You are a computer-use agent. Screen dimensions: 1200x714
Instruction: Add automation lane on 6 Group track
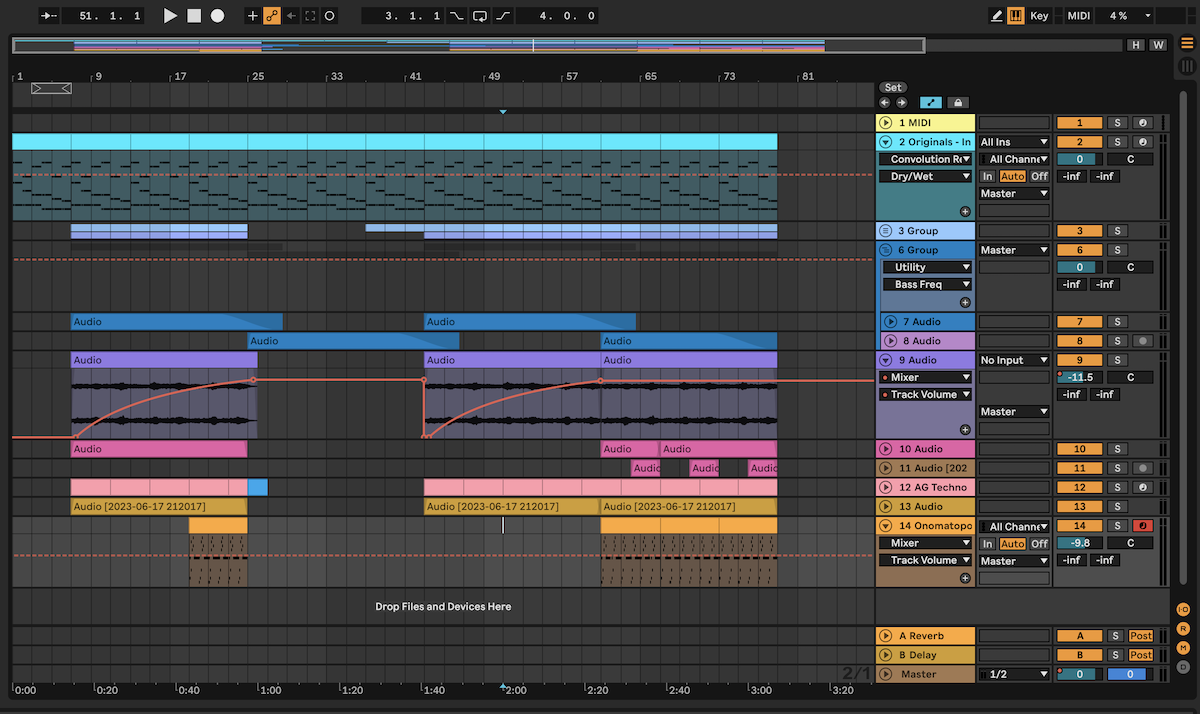965,302
